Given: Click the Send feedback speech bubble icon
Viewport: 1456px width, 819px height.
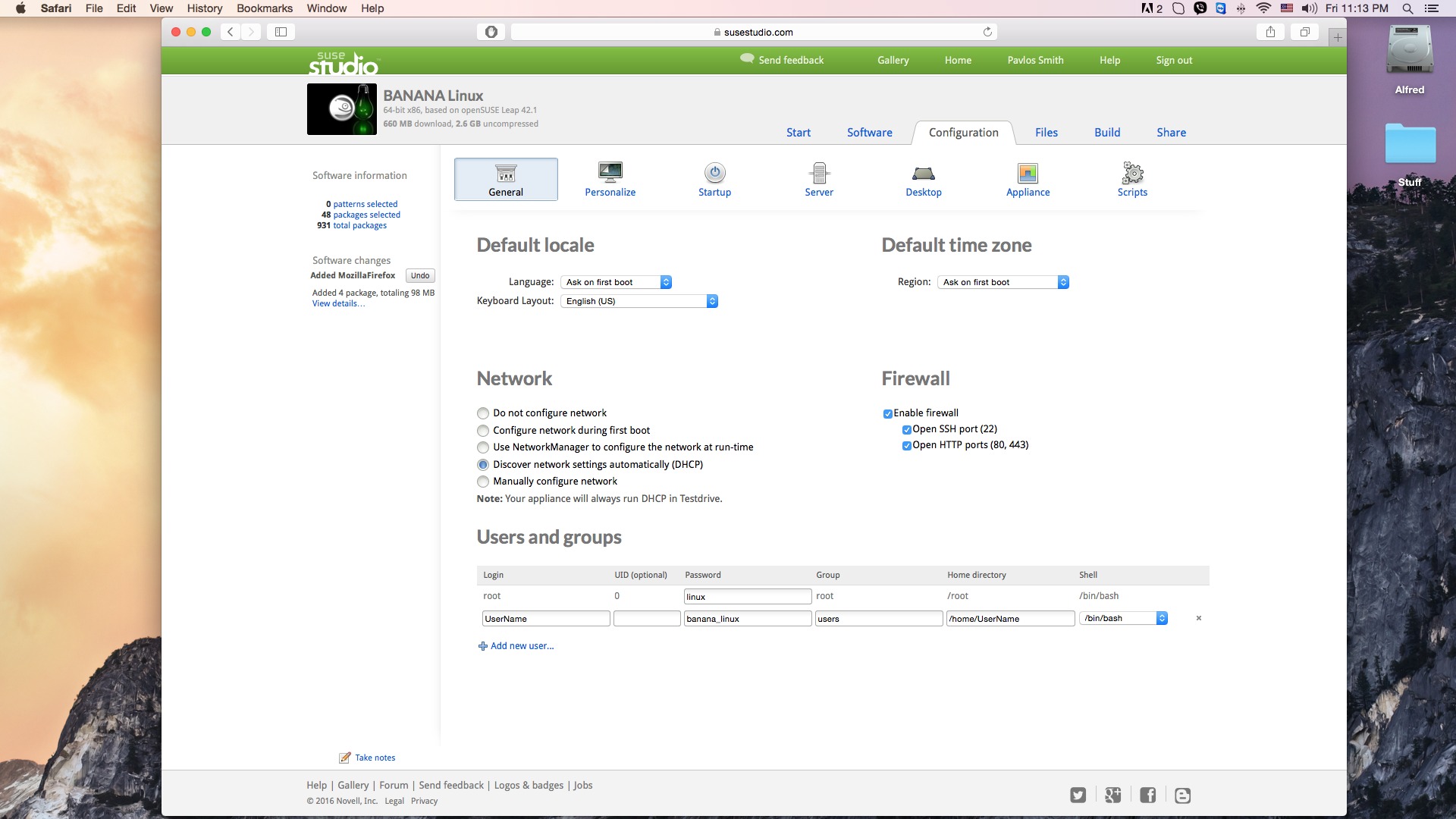Looking at the screenshot, I should click(746, 57).
